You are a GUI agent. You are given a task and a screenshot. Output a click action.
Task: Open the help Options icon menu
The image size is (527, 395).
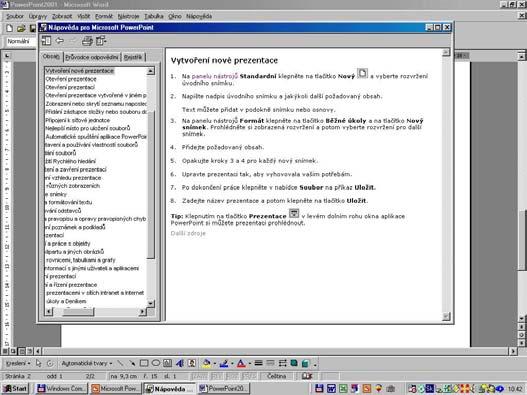[101, 41]
